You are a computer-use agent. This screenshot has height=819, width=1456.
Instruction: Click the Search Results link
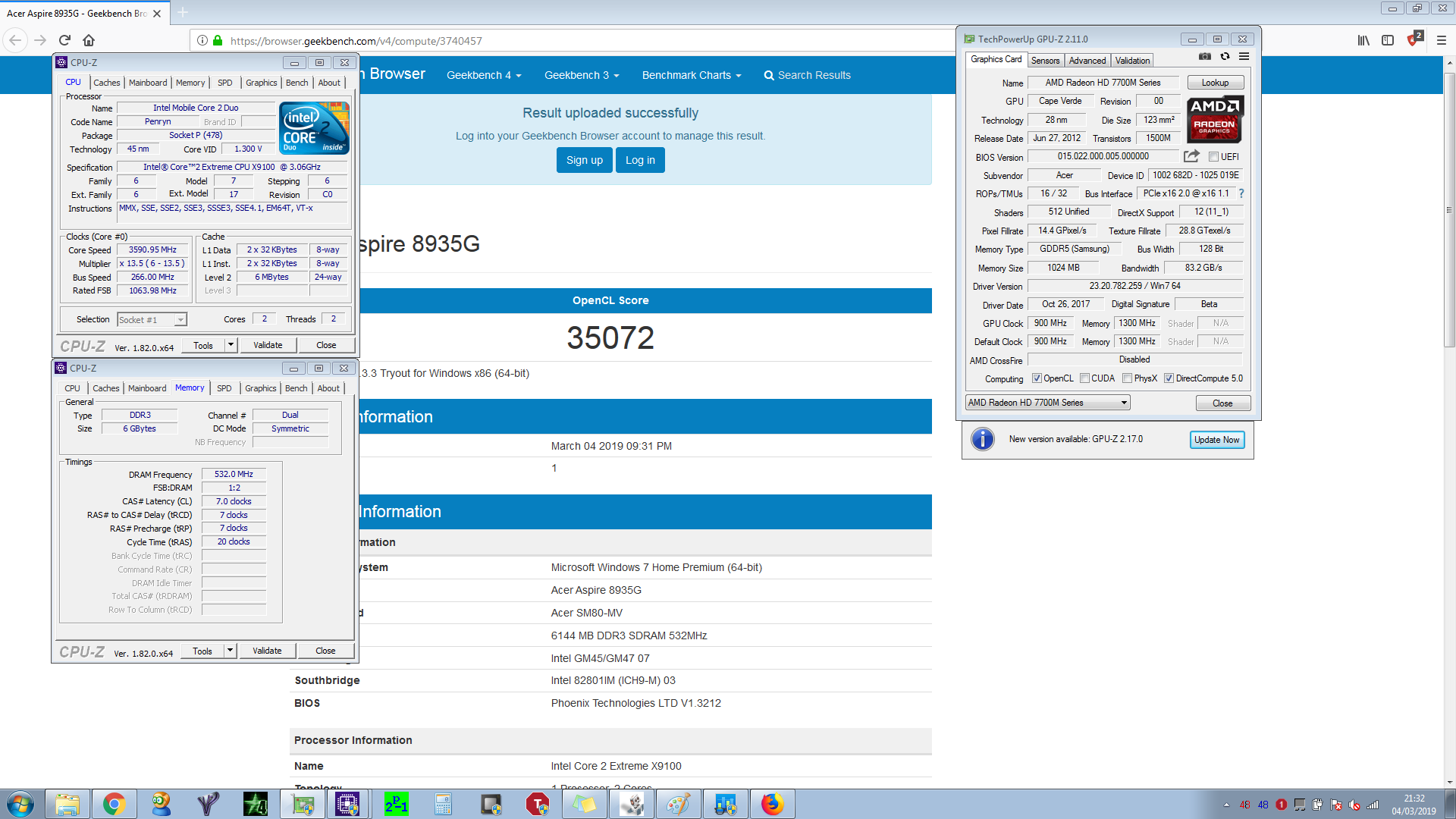tap(807, 75)
